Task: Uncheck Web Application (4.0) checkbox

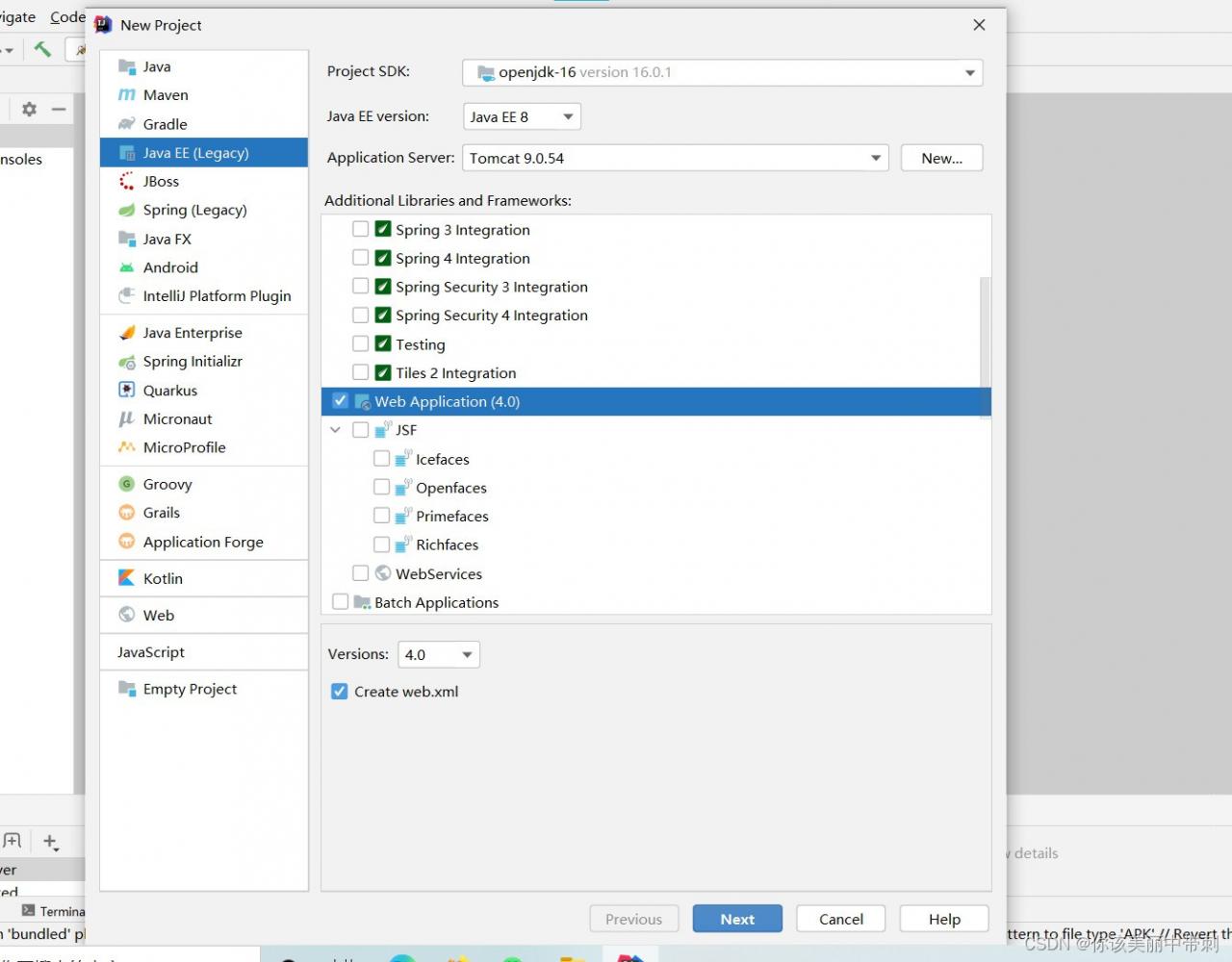Action: tap(340, 400)
